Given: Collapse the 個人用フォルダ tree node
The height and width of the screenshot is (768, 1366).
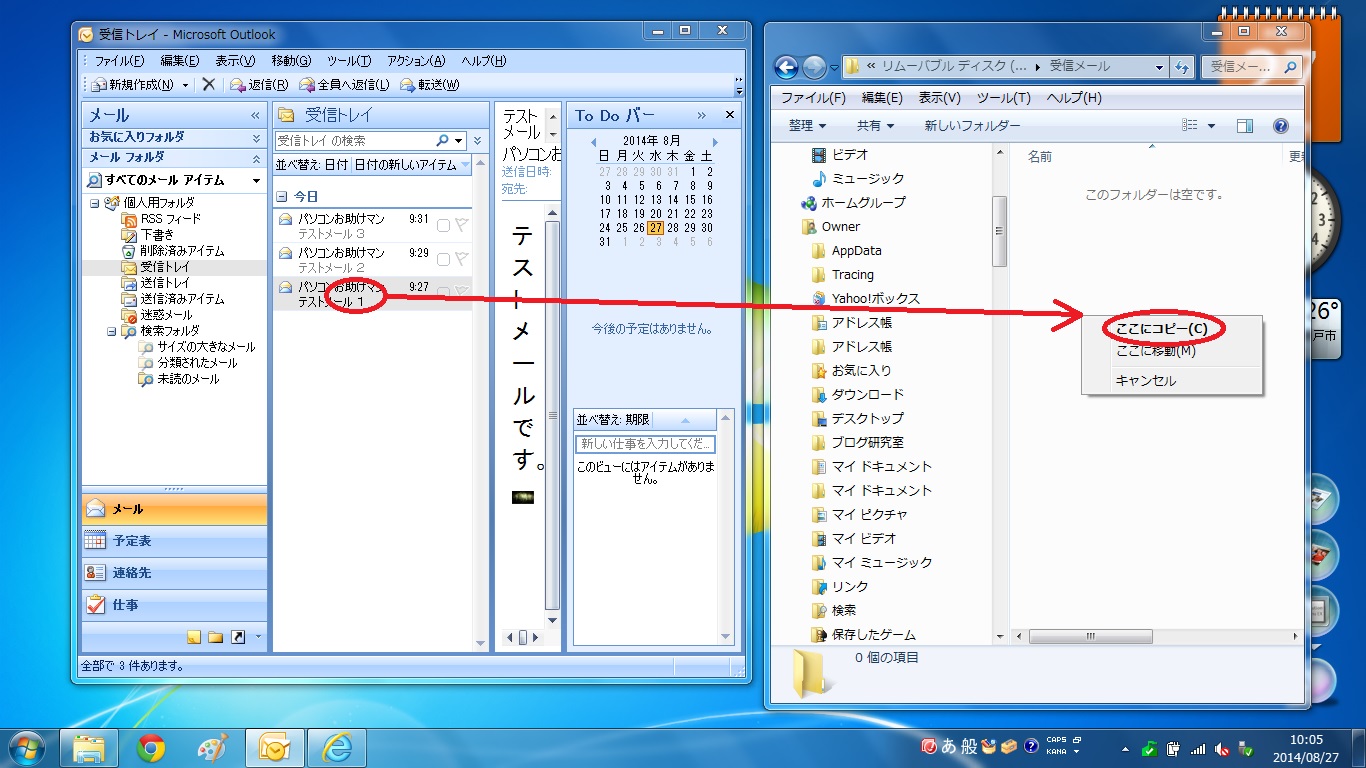Looking at the screenshot, I should pyautogui.click(x=94, y=203).
